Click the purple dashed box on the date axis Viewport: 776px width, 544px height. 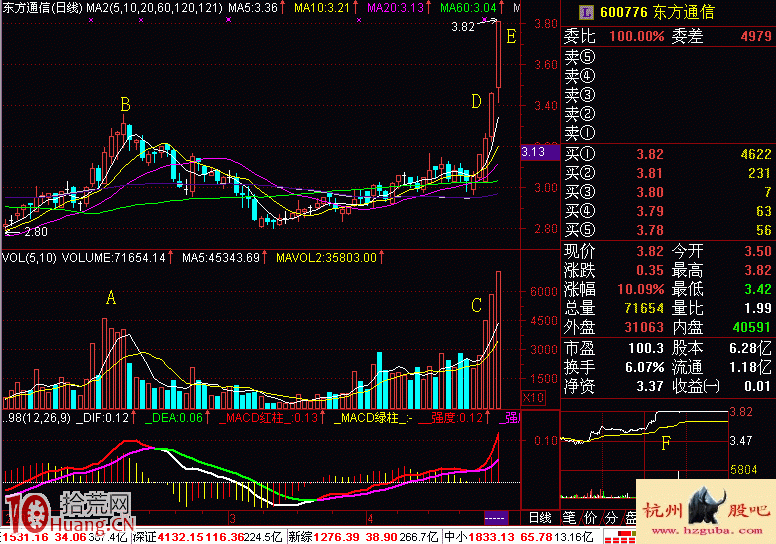(x=495, y=518)
